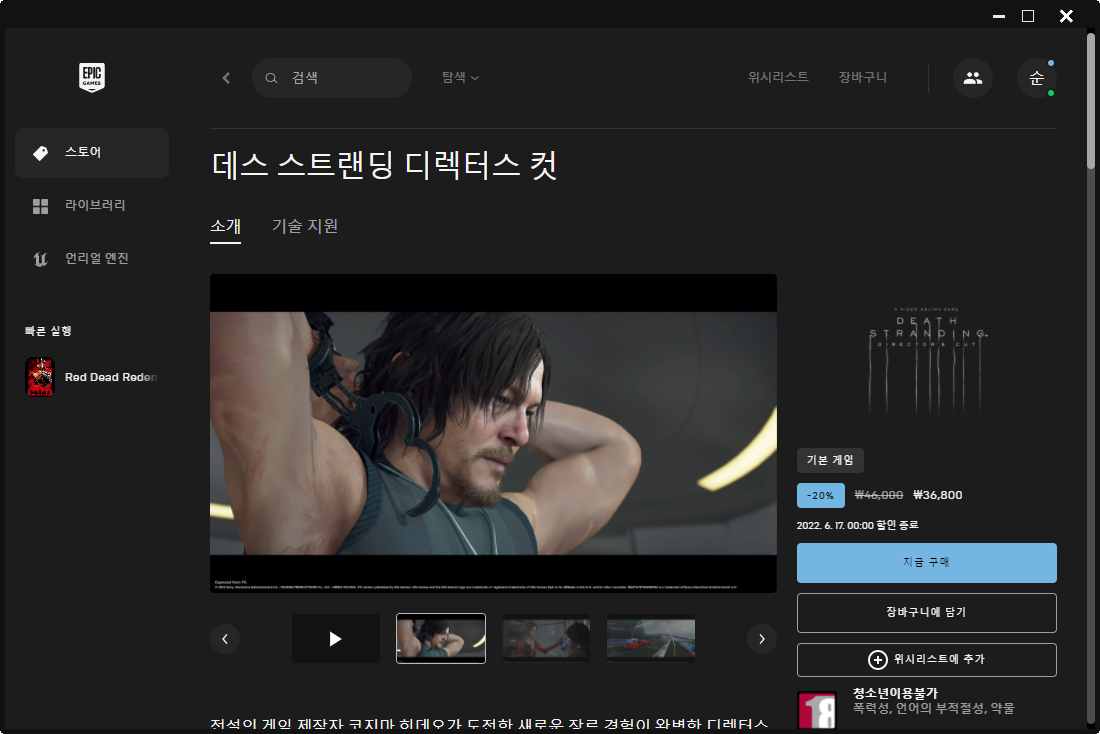Click the 18 age rating badge

(817, 711)
